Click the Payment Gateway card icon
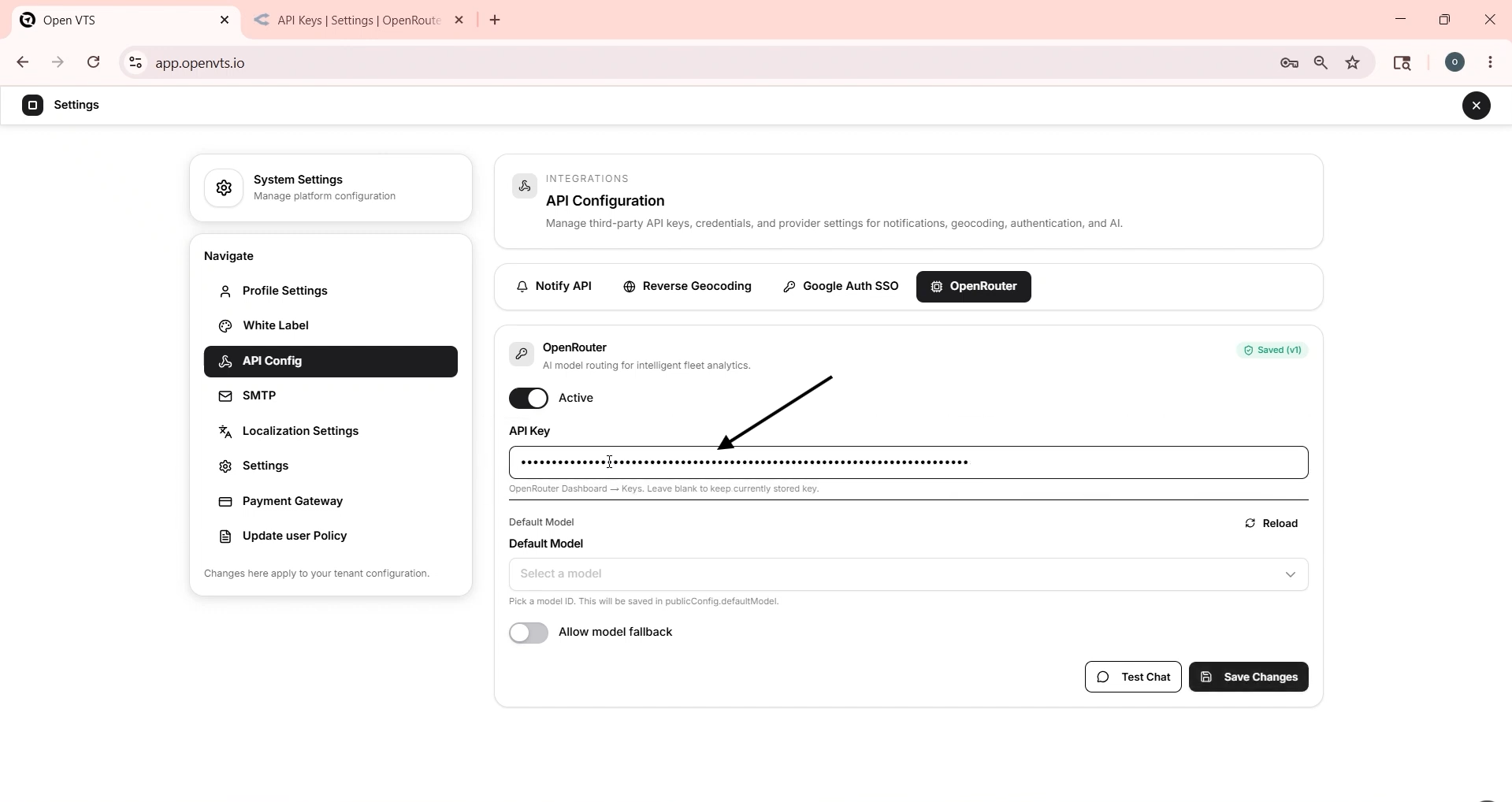 pos(225,502)
